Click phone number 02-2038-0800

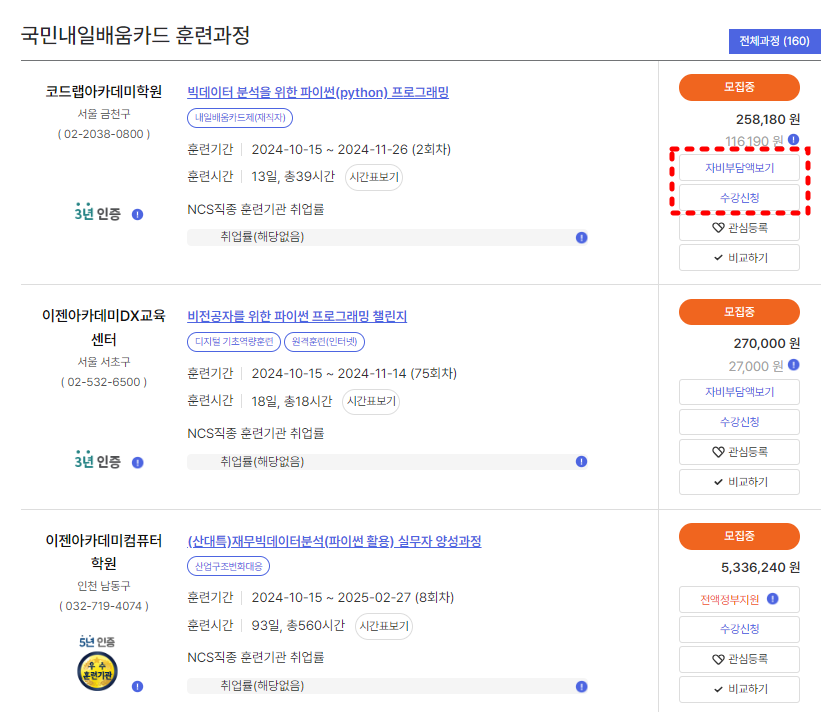(104, 134)
